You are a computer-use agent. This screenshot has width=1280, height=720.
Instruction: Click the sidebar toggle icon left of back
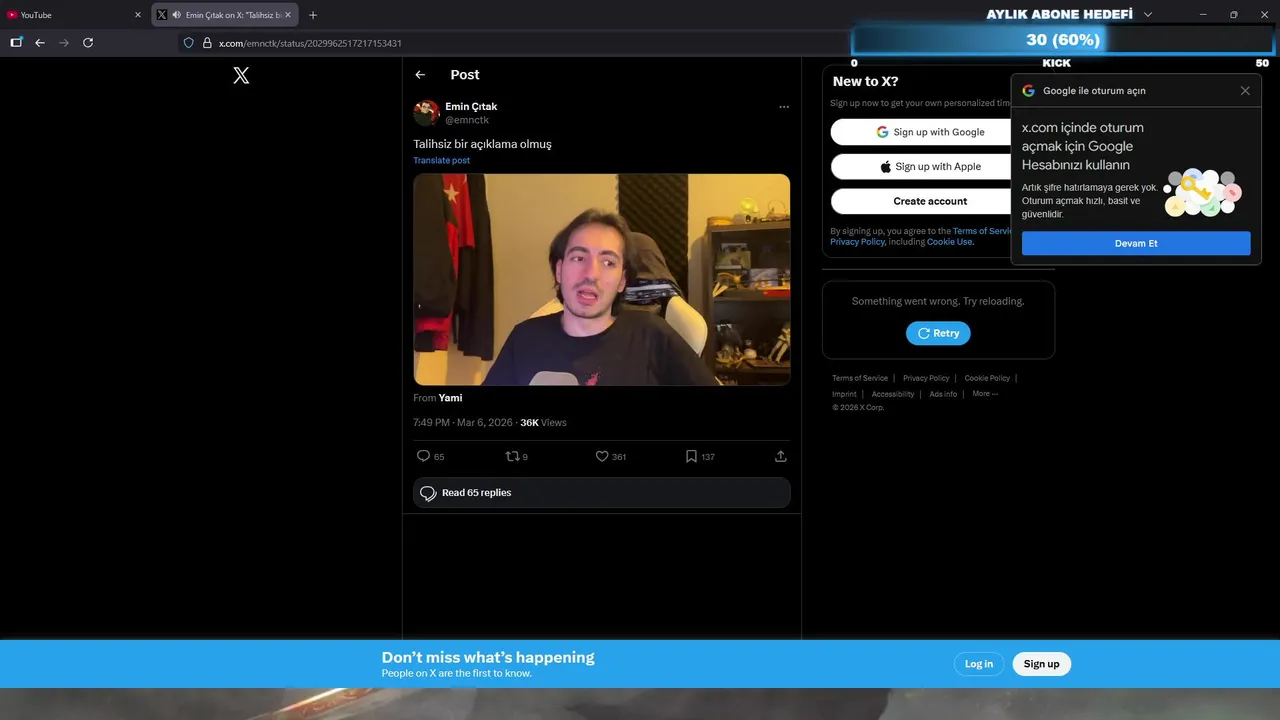point(16,43)
